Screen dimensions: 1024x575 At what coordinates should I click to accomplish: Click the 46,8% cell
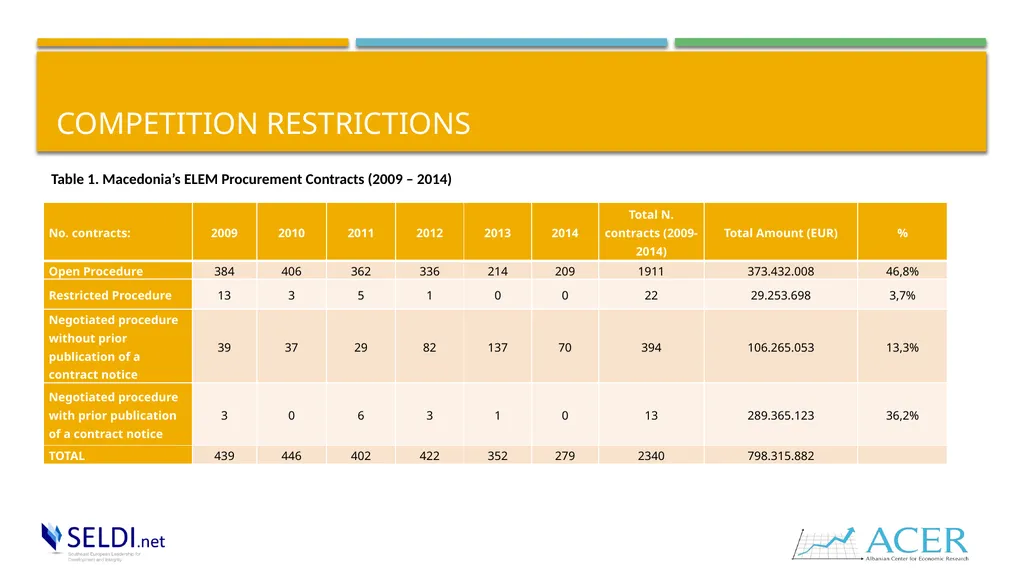pos(902,271)
